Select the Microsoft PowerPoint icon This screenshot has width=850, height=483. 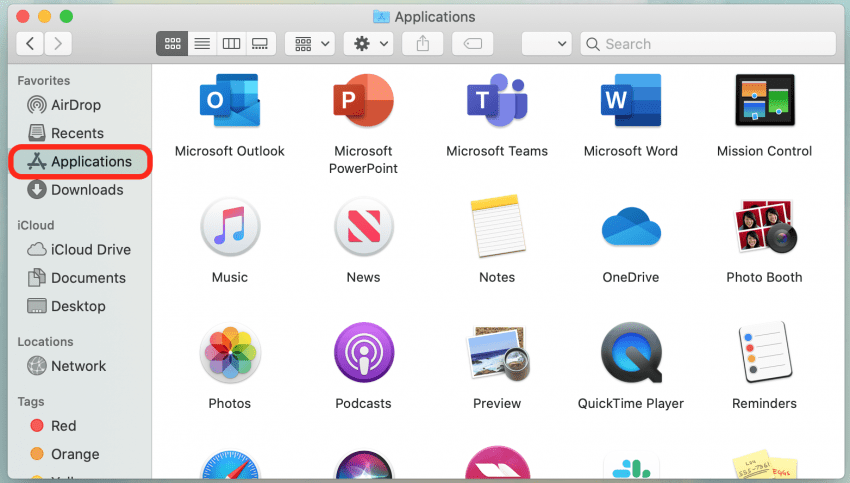click(363, 102)
